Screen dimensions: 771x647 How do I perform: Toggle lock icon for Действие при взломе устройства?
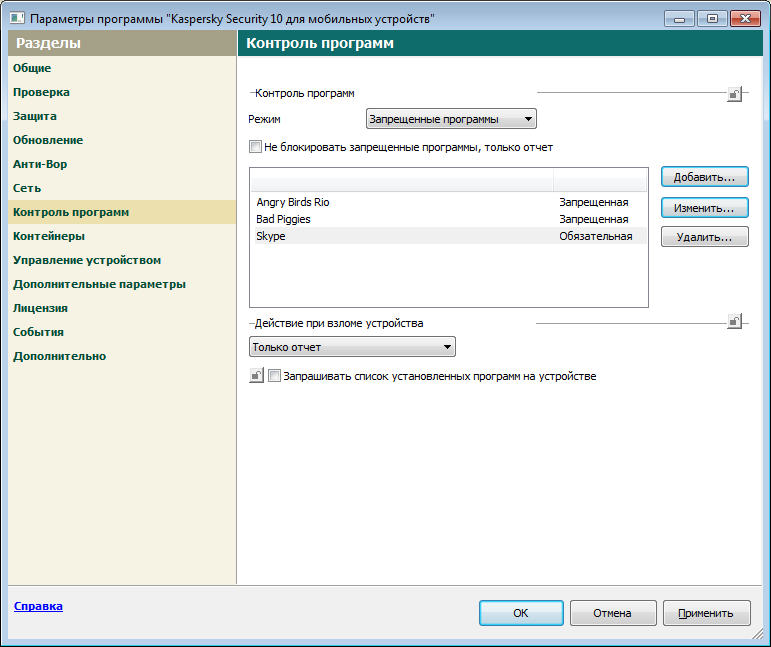click(734, 322)
